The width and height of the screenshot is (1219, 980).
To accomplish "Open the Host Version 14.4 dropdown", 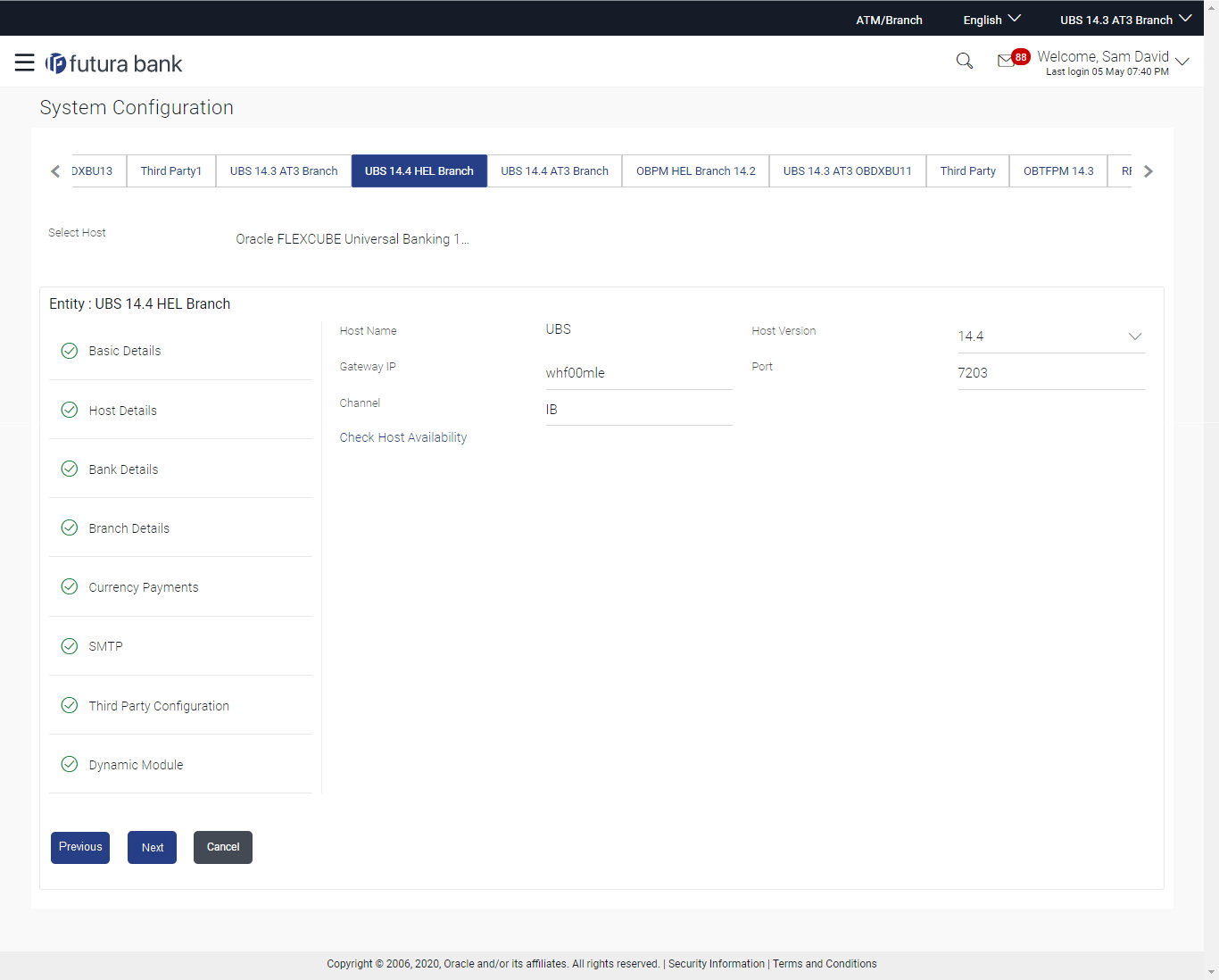I will click(x=1050, y=336).
